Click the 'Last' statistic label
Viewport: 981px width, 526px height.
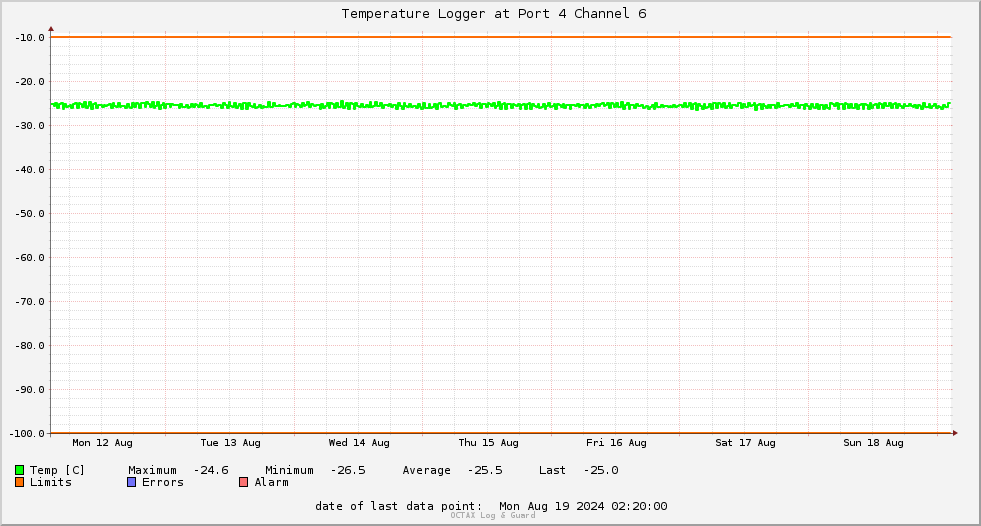point(552,470)
